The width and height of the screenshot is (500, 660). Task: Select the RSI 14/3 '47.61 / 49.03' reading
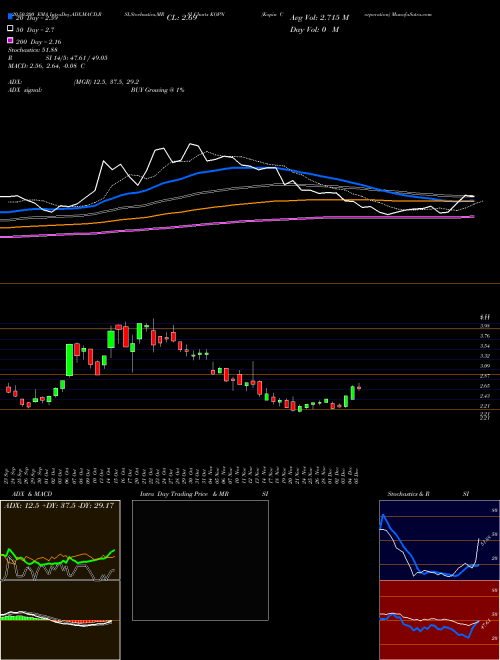click(x=88, y=58)
